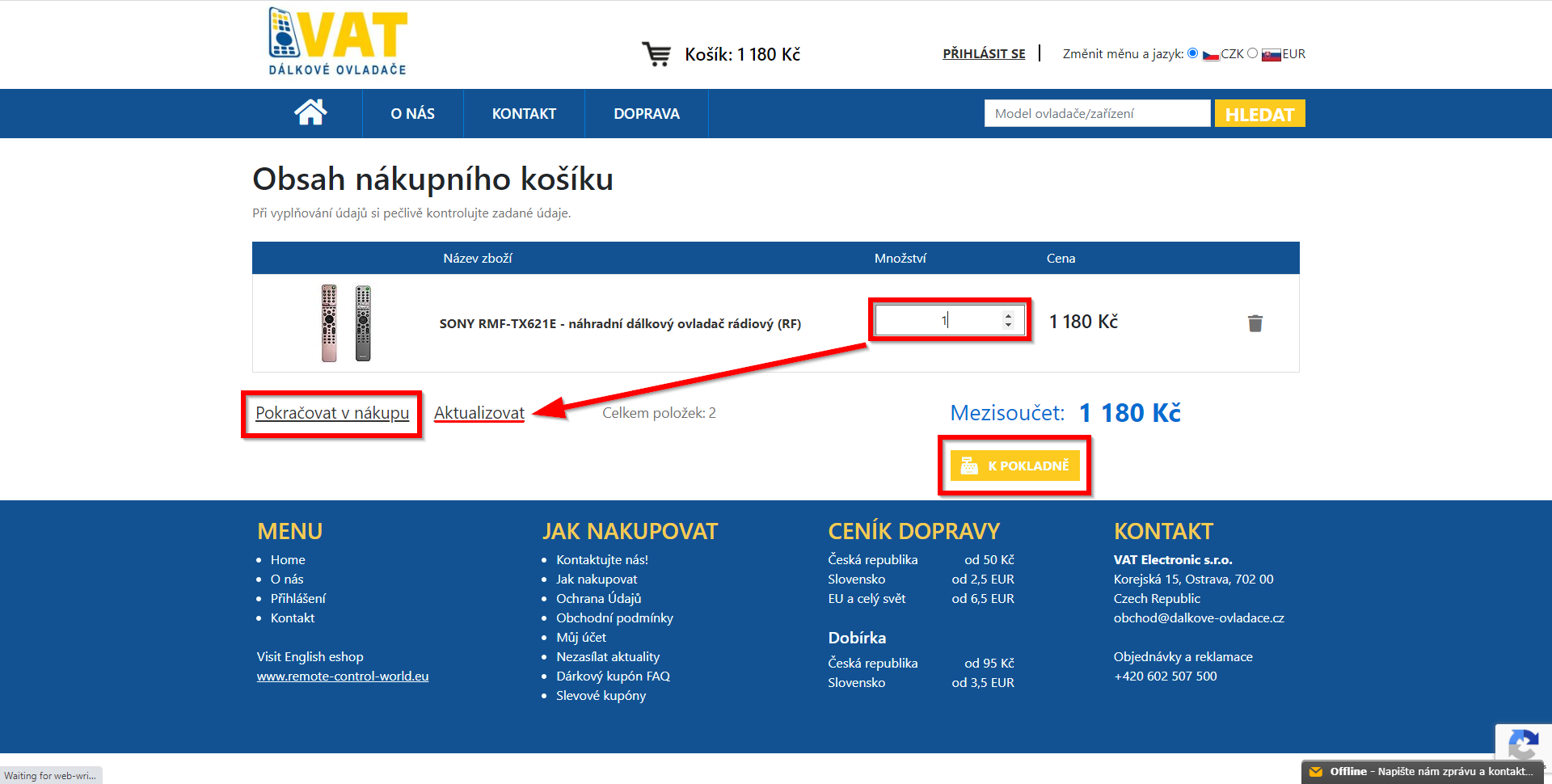Click Česká republika od 50 Kč shipping row
Screen dimensions: 1552x784
[x=921, y=559]
